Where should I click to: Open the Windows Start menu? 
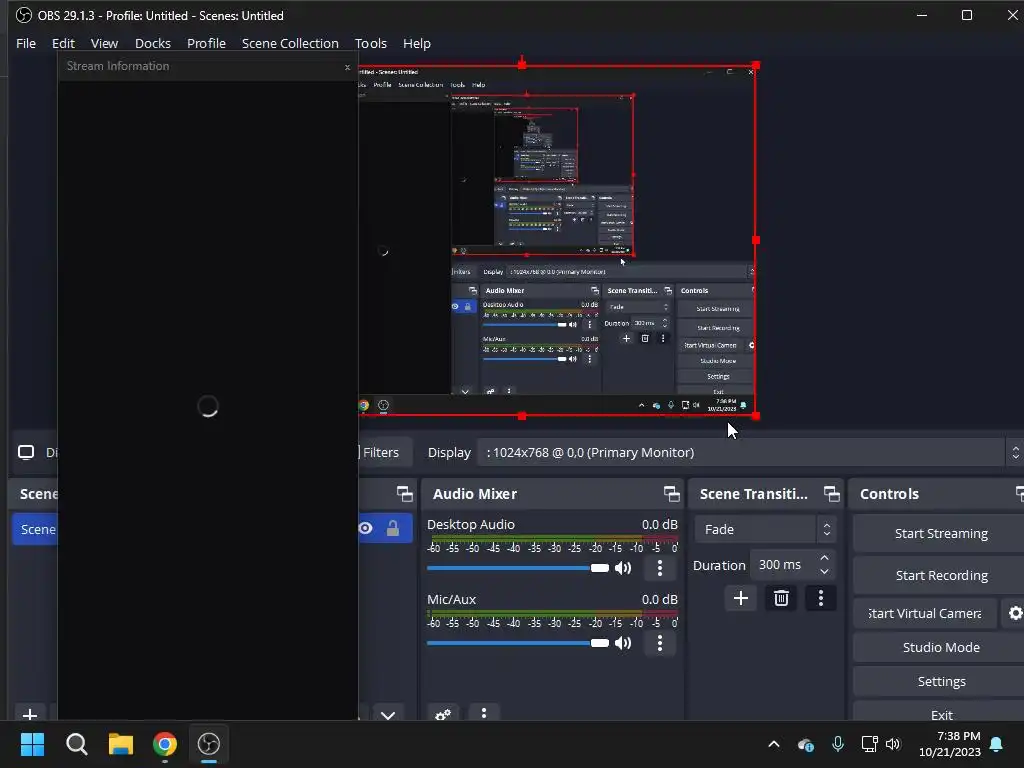(32, 744)
